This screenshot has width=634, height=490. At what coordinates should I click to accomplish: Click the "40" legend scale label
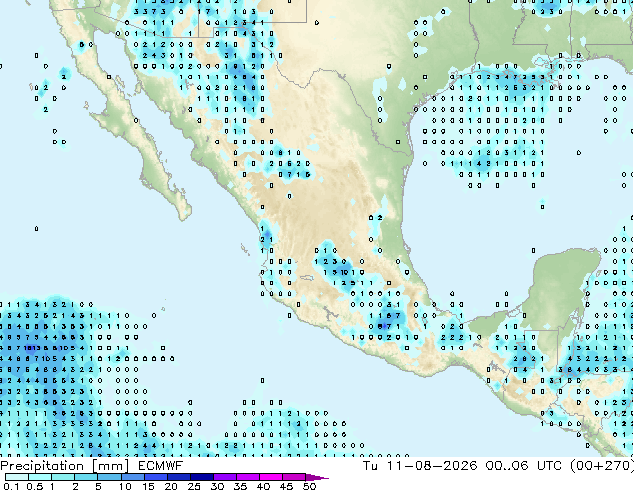pos(263,486)
